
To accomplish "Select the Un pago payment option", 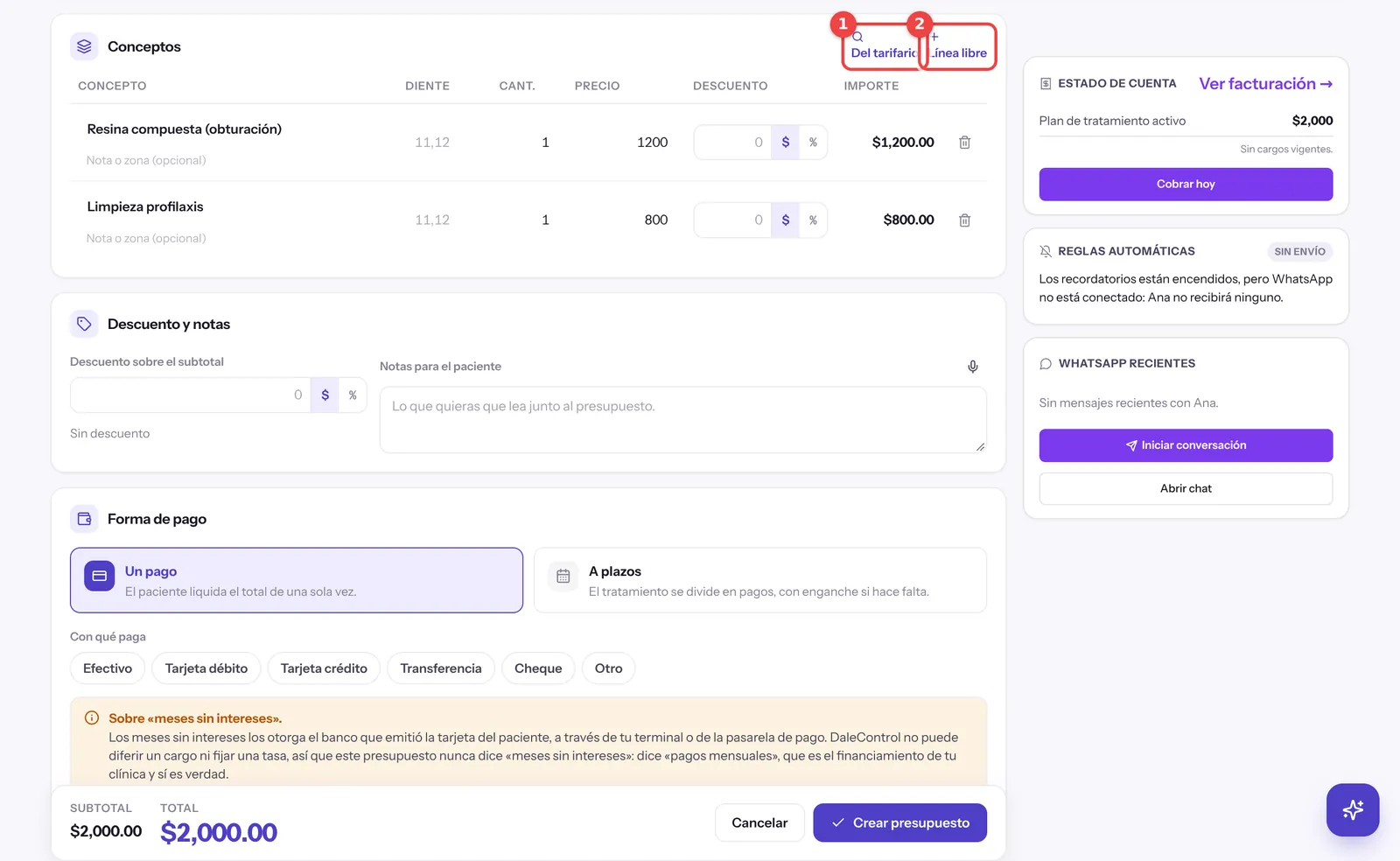I will tap(297, 580).
